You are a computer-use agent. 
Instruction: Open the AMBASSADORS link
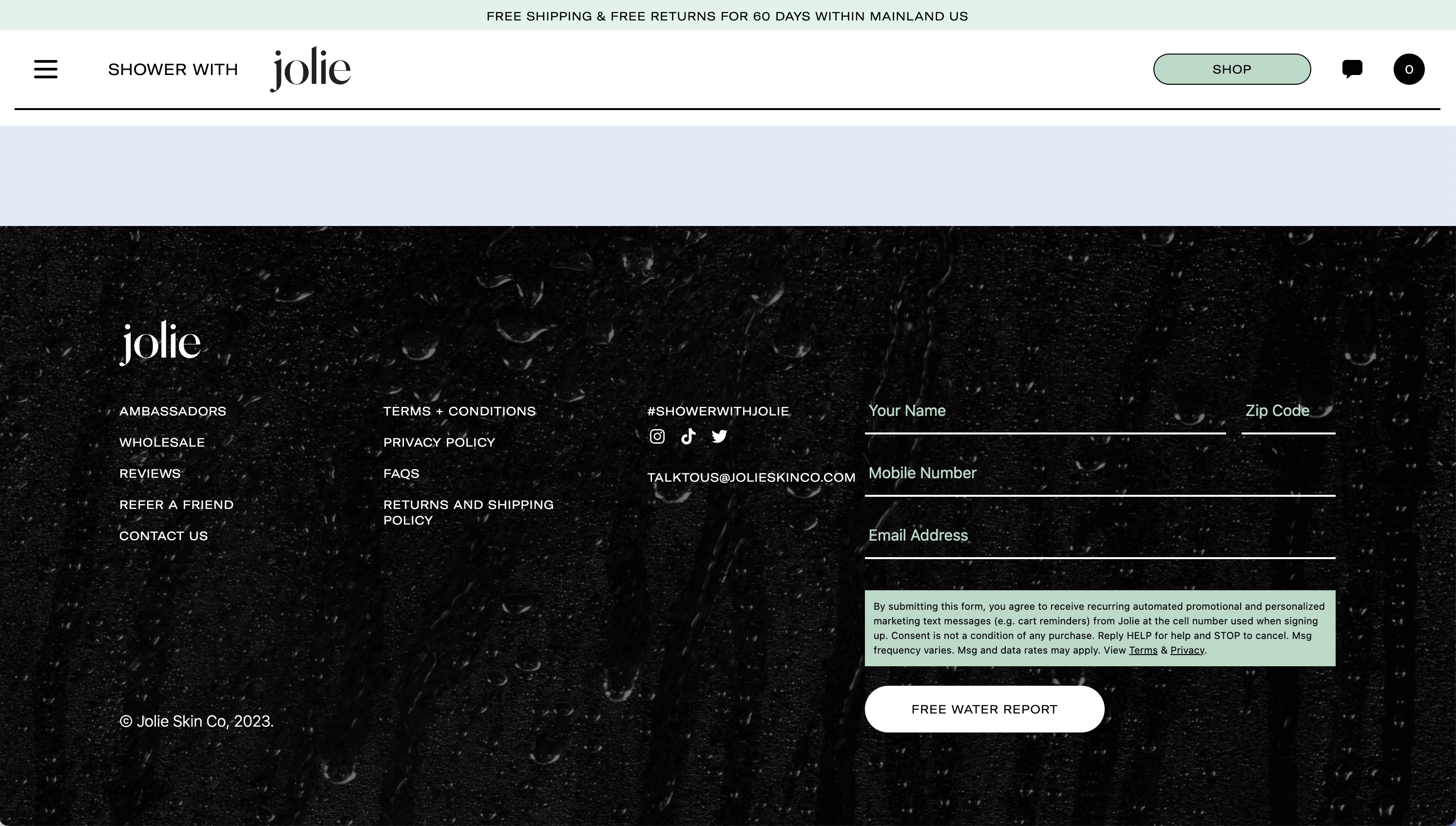click(x=172, y=411)
